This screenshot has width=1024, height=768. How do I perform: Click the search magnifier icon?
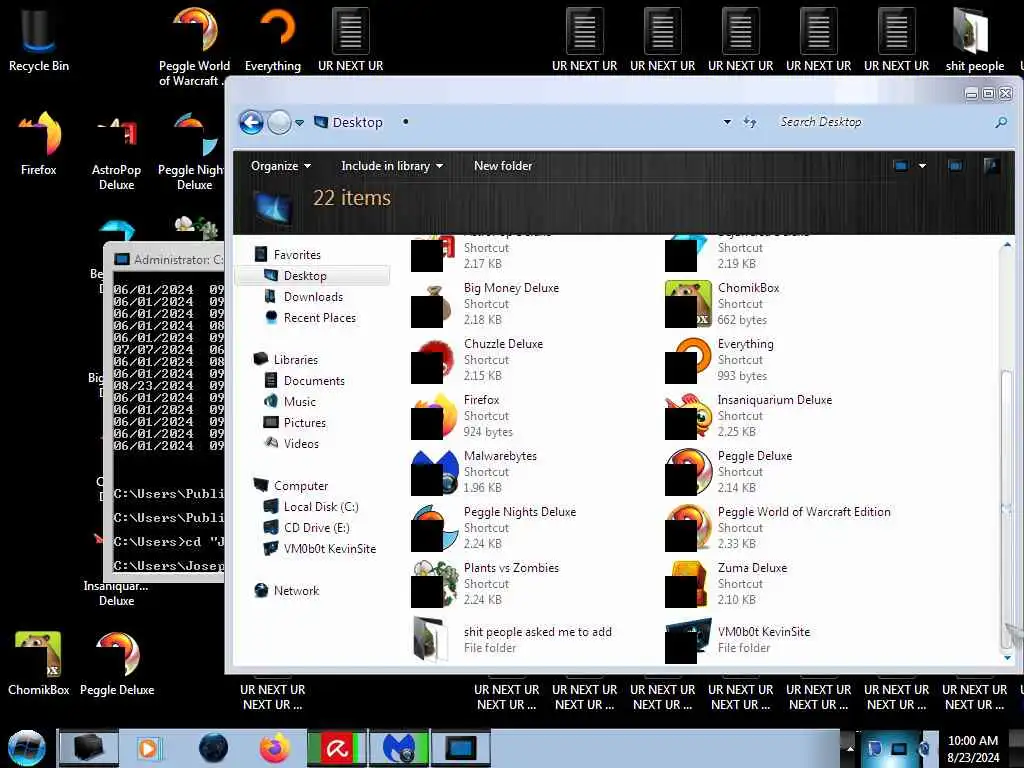(x=1001, y=122)
